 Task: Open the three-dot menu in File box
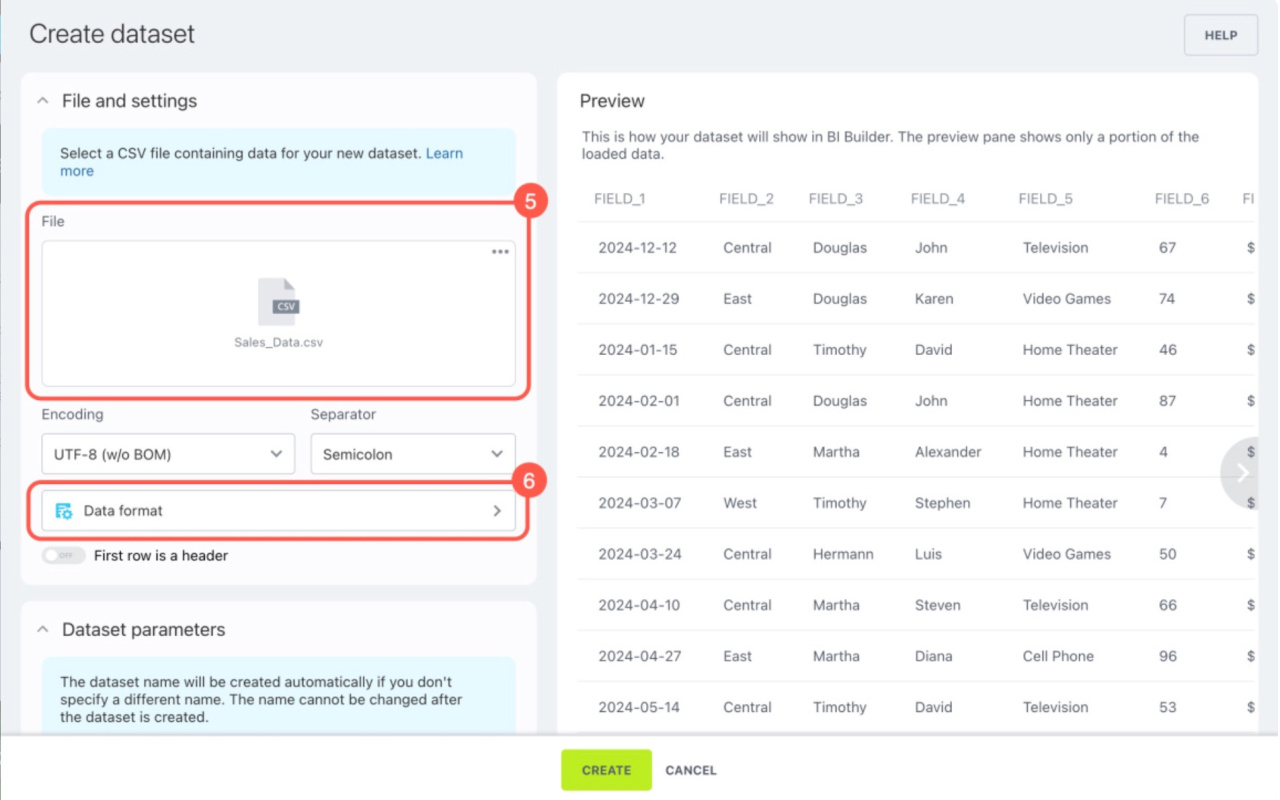tap(500, 252)
